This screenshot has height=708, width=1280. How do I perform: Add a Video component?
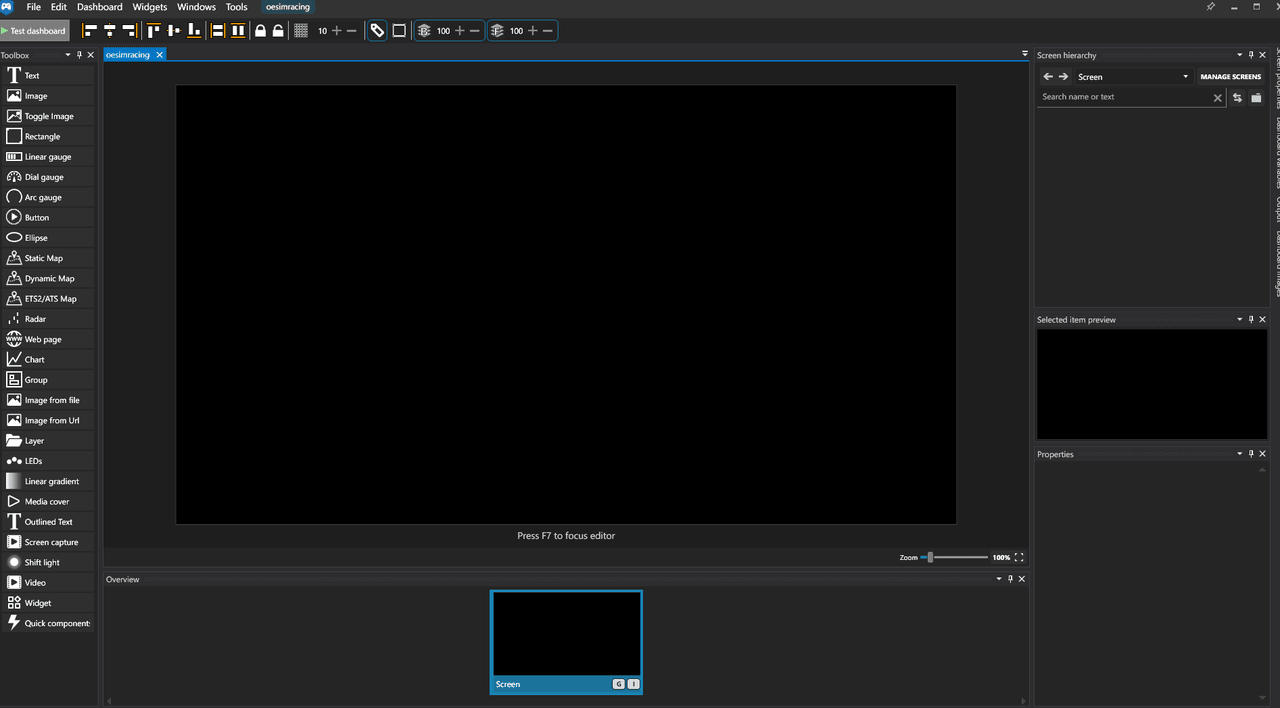pyautogui.click(x=47, y=582)
